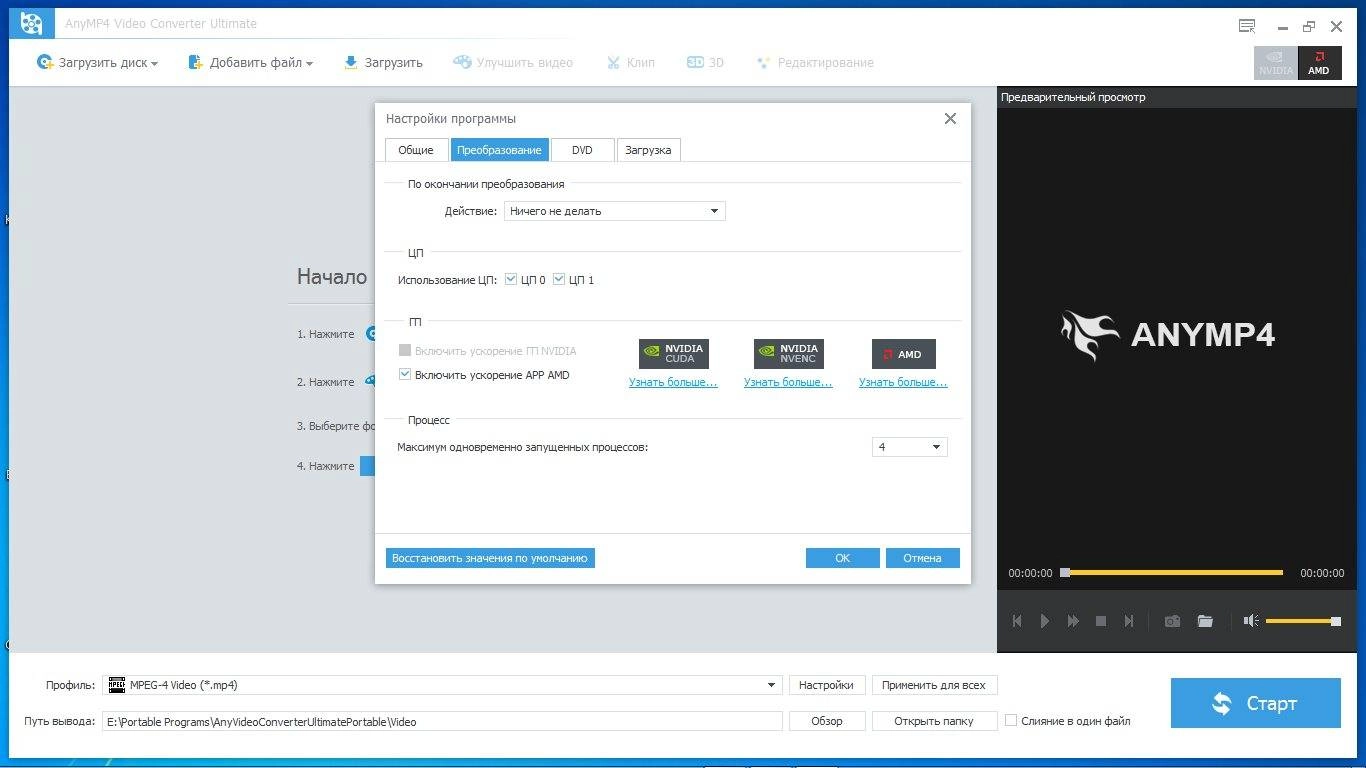Play the preview video
Image resolution: width=1366 pixels, height=768 pixels.
click(1045, 621)
